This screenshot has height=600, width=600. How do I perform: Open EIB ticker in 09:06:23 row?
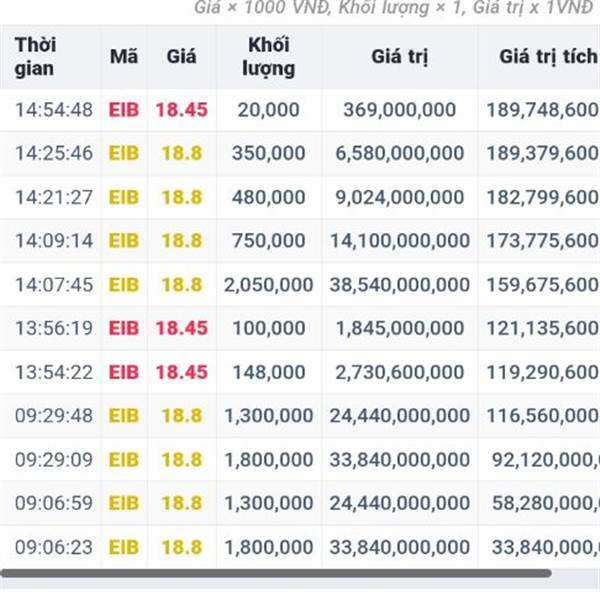(124, 547)
